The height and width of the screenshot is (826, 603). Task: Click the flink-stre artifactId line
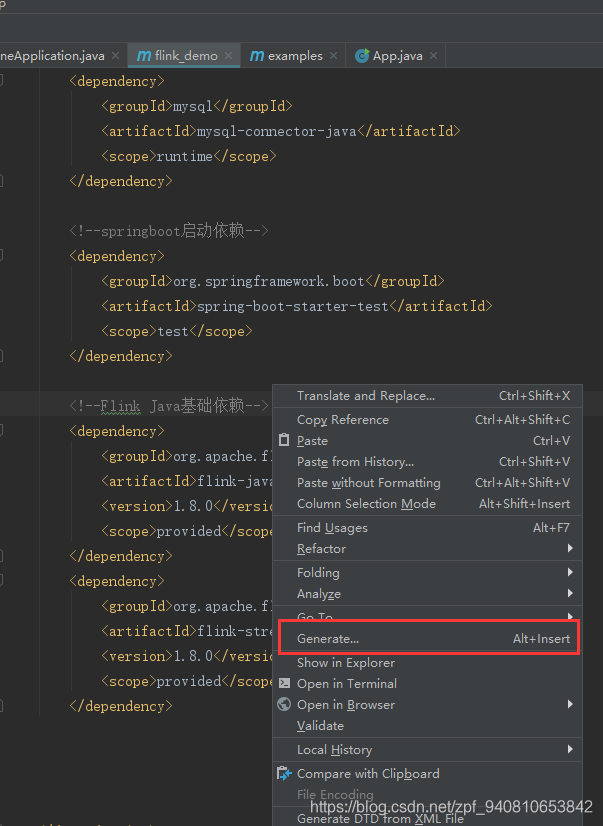[187, 631]
